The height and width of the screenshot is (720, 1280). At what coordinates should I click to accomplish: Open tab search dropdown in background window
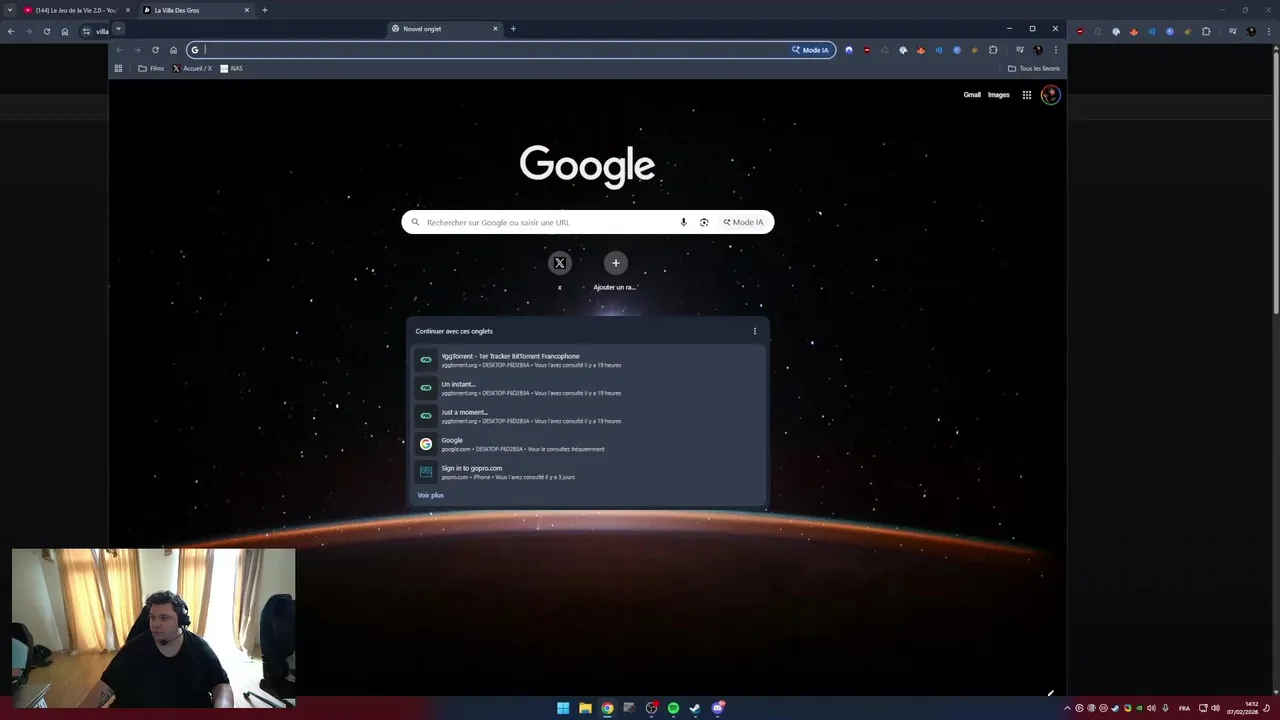(x=11, y=10)
